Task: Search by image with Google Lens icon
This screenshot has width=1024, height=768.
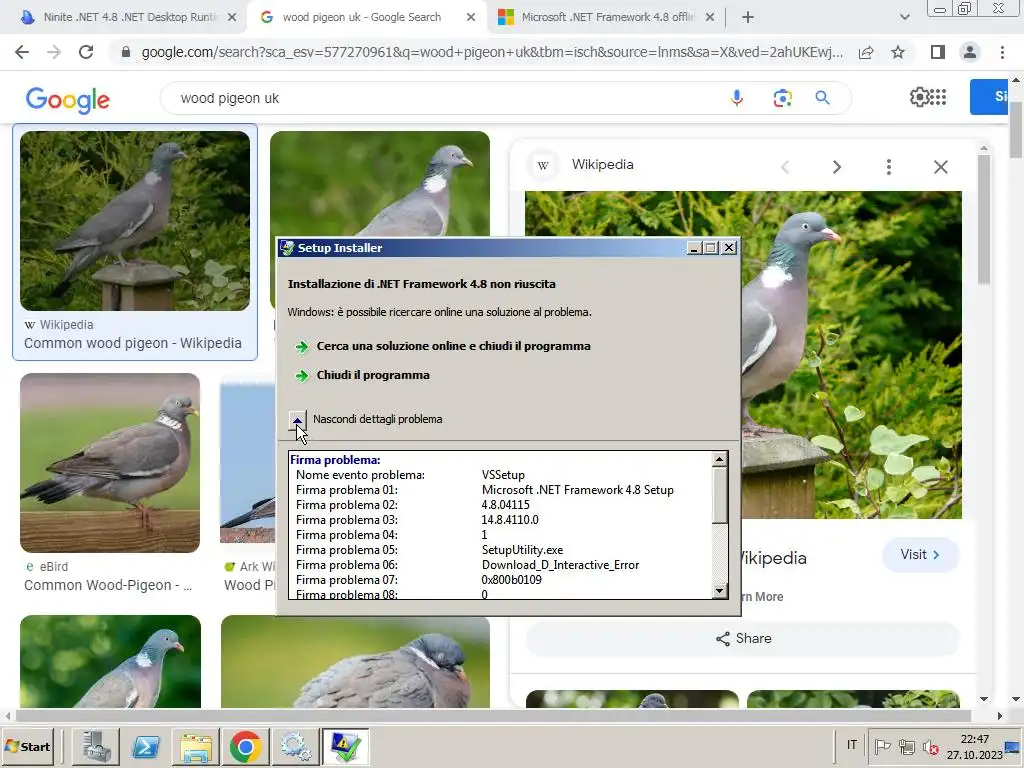Action: coord(782,98)
